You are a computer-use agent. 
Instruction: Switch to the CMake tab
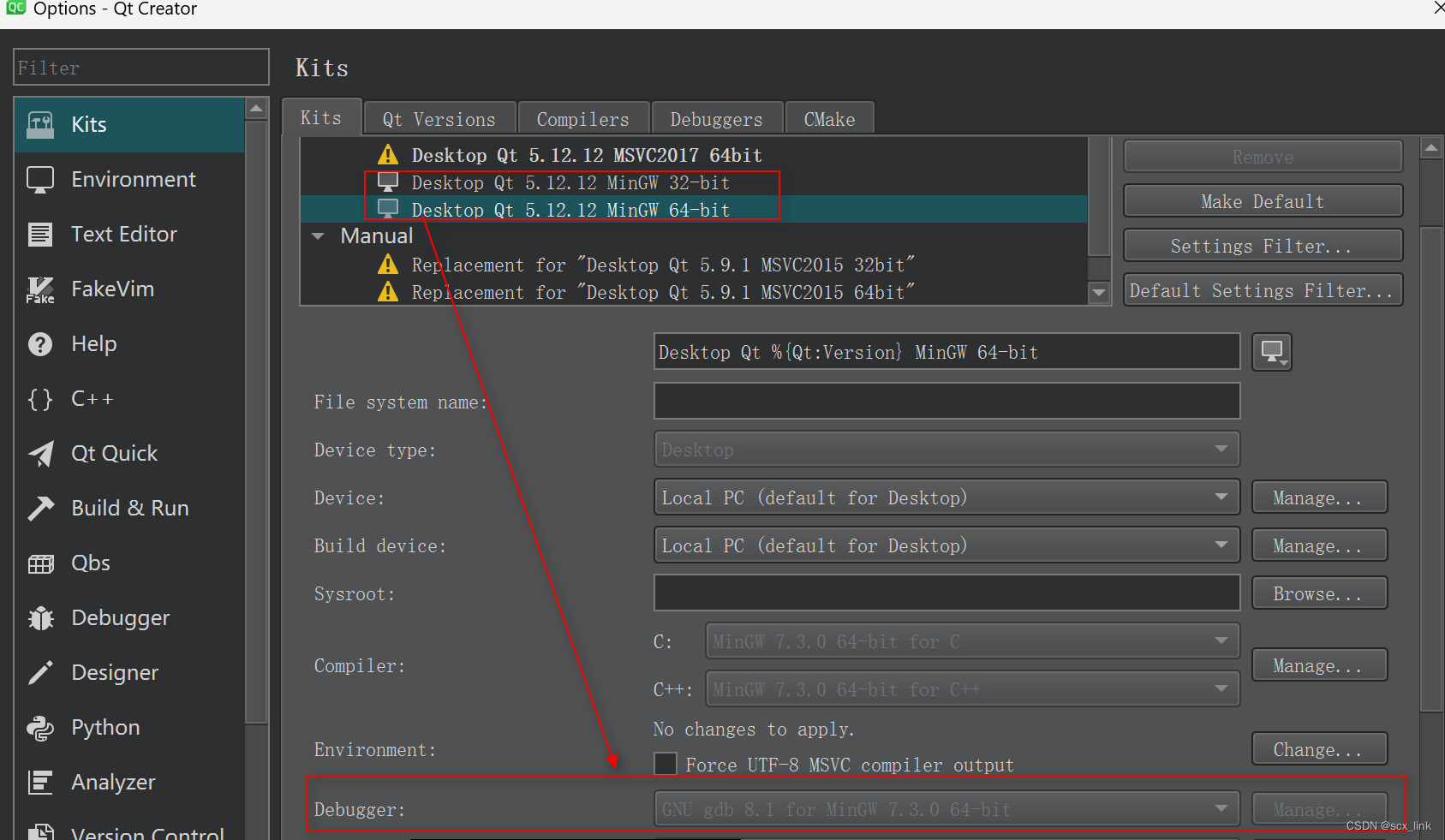(x=829, y=119)
